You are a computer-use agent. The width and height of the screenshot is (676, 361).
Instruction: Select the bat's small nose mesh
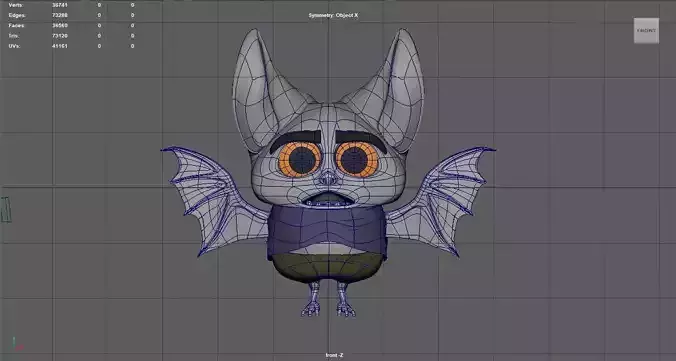(328, 178)
